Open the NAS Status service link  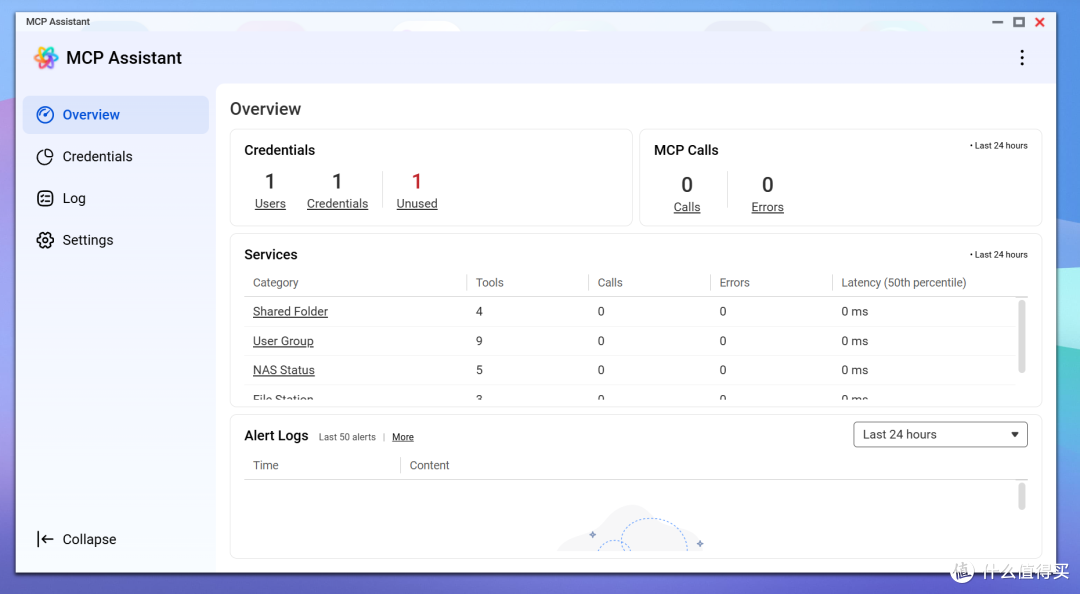coord(284,370)
